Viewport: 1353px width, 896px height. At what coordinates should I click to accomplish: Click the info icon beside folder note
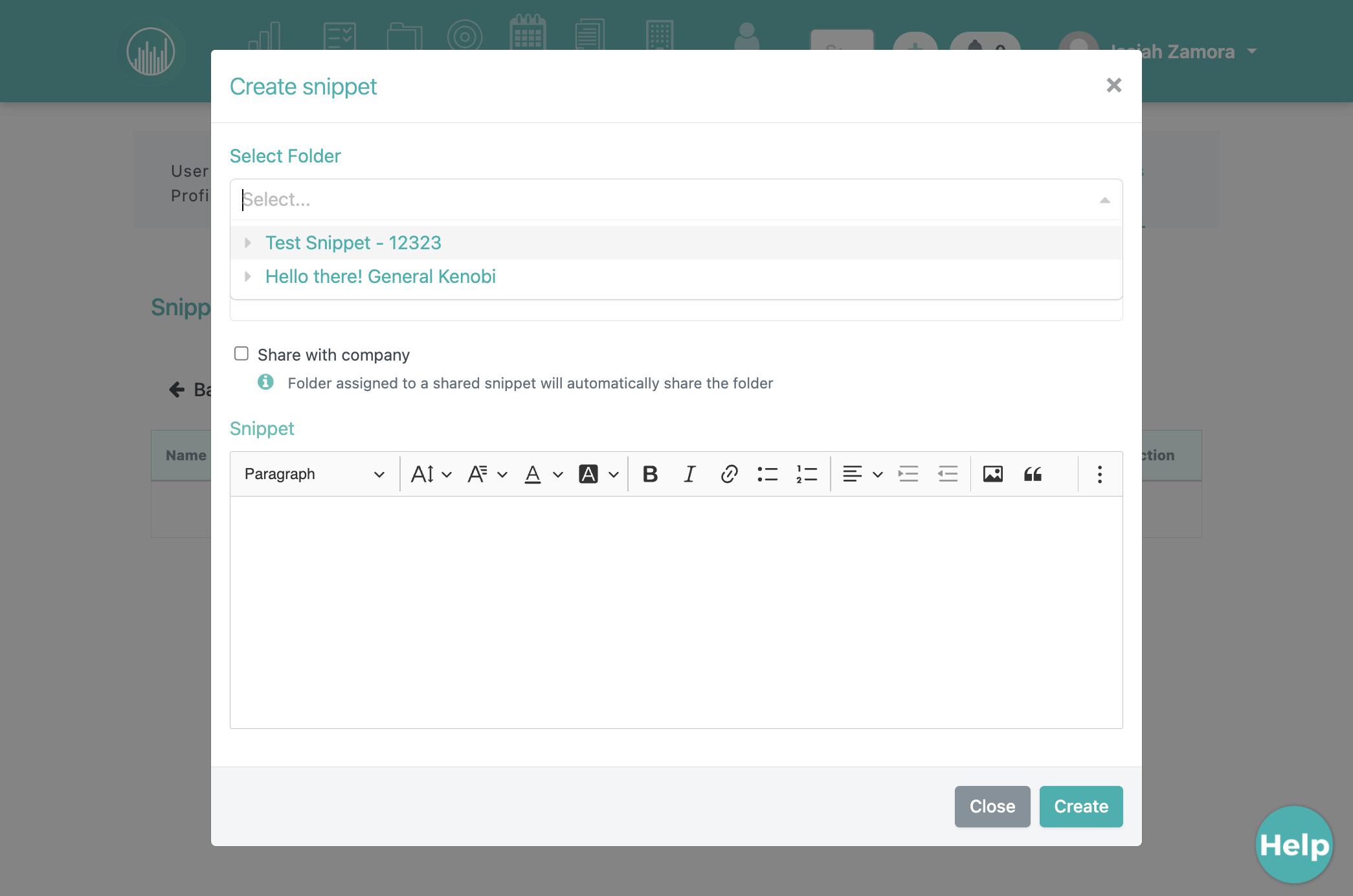click(265, 382)
